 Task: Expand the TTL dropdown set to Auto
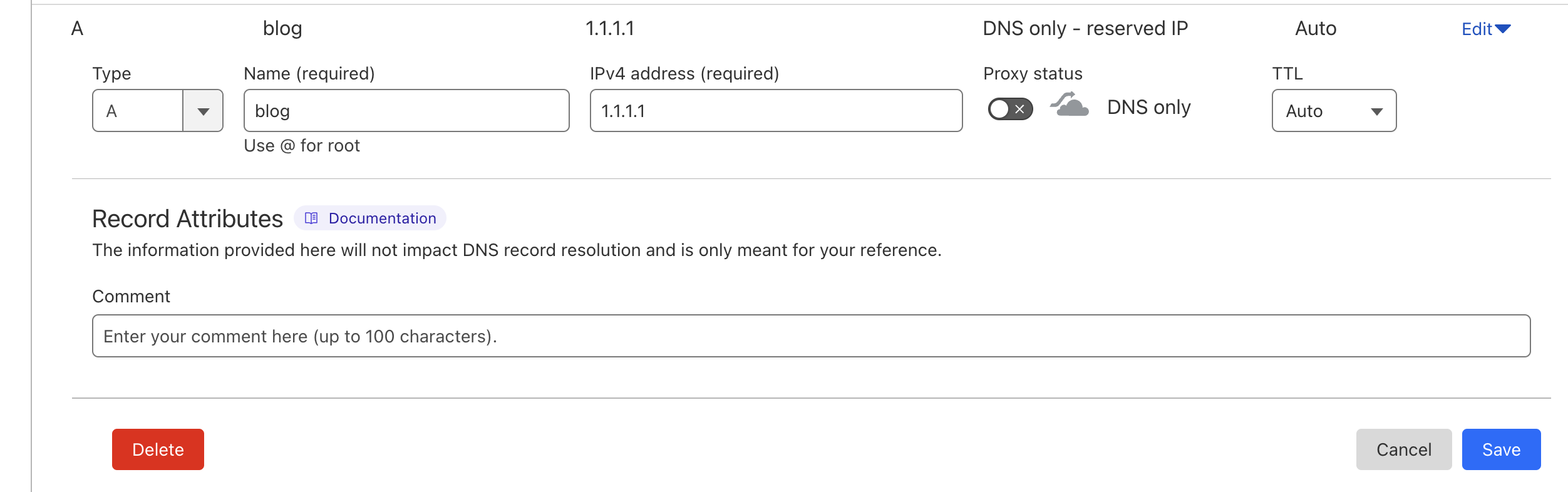pos(1334,111)
